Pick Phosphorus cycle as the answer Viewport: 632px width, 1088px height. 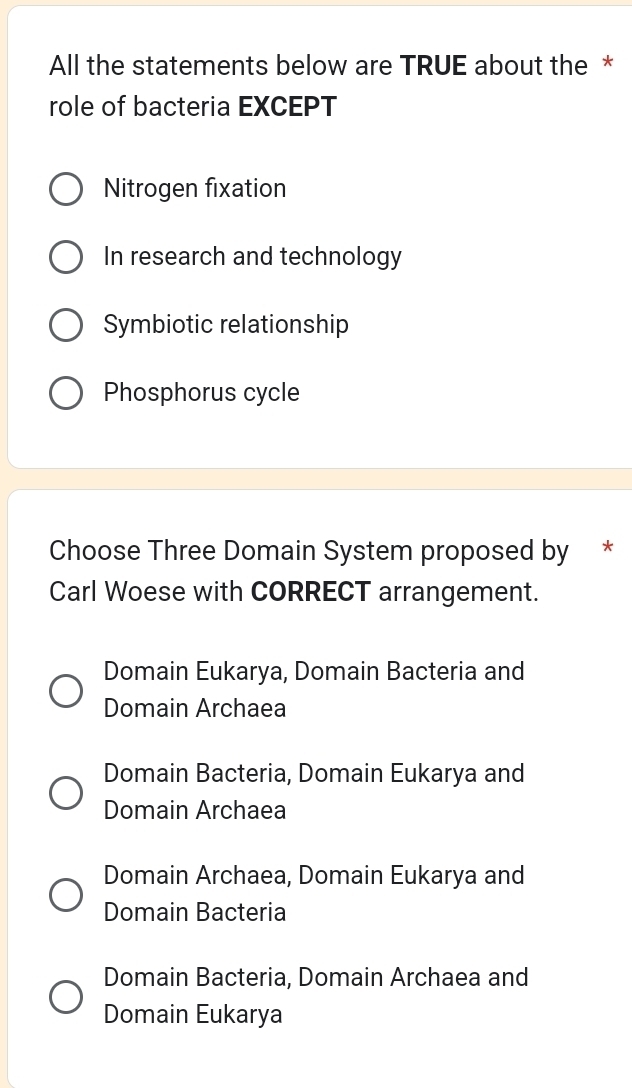click(x=65, y=393)
